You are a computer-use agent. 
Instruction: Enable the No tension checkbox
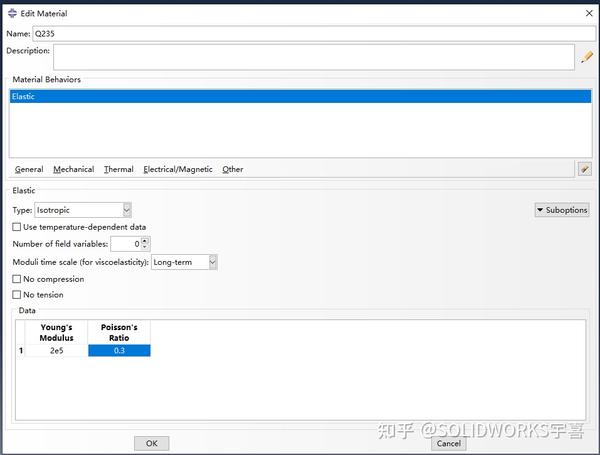[x=16, y=295]
